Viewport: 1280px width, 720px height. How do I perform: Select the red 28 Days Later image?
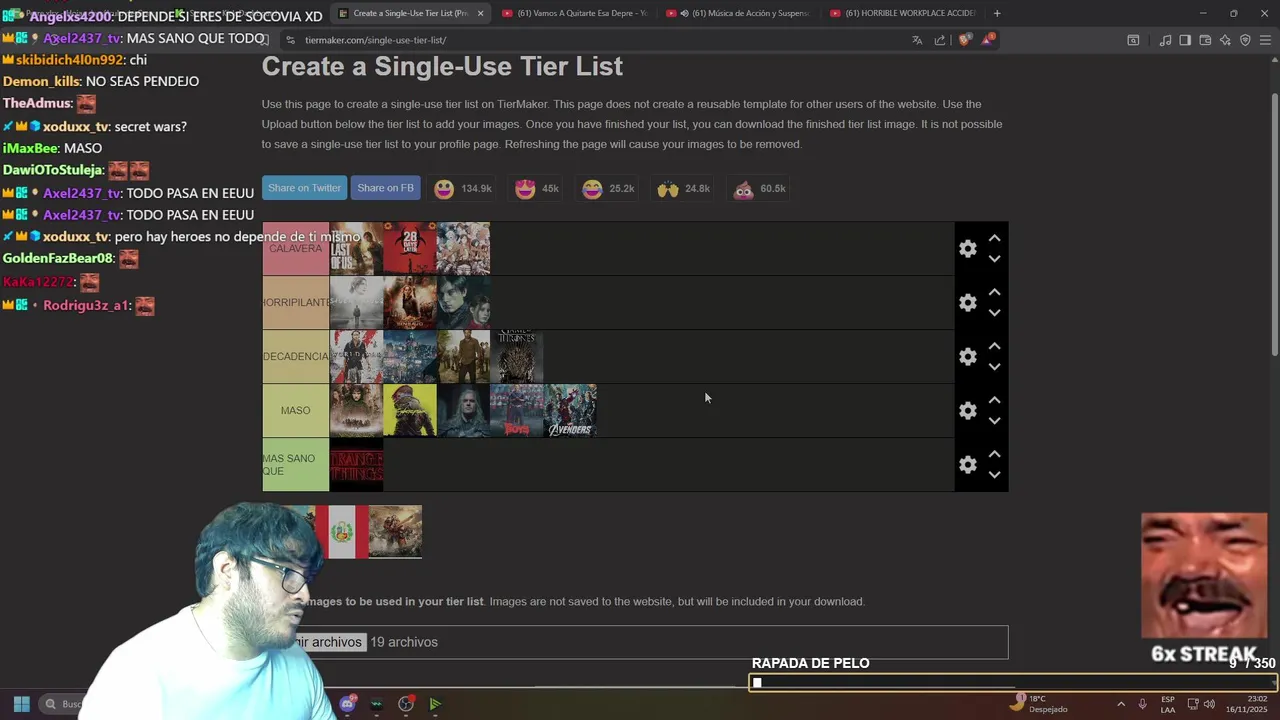pyautogui.click(x=410, y=249)
